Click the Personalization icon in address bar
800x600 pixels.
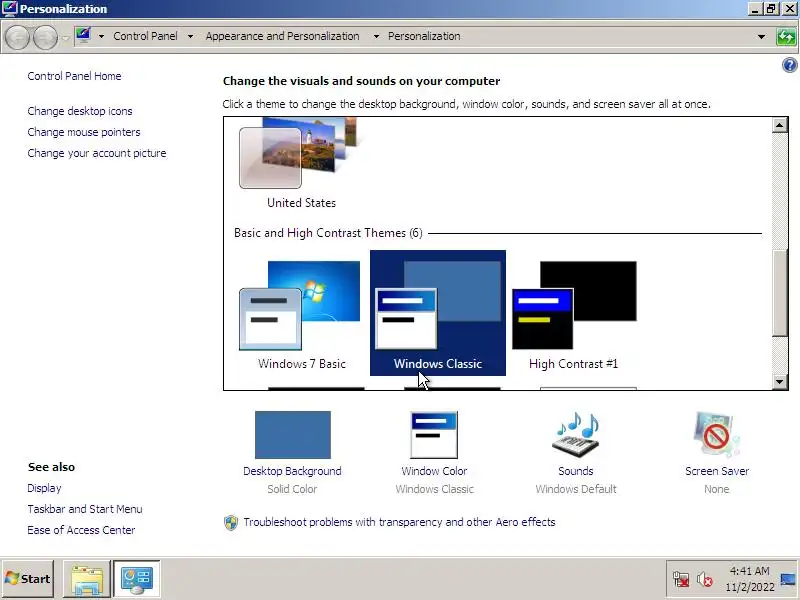[x=83, y=36]
